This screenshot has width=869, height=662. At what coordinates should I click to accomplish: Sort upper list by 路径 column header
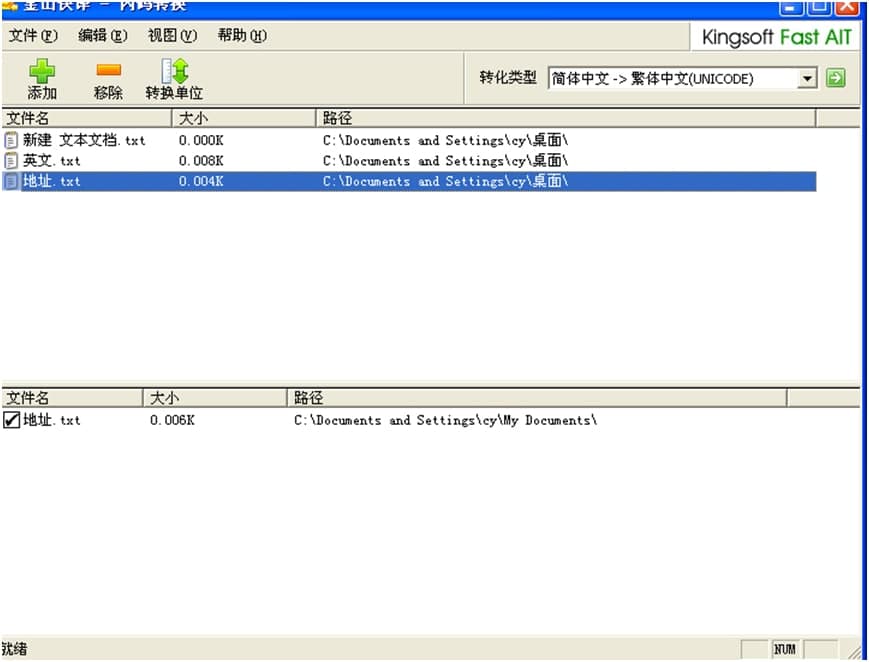point(565,118)
